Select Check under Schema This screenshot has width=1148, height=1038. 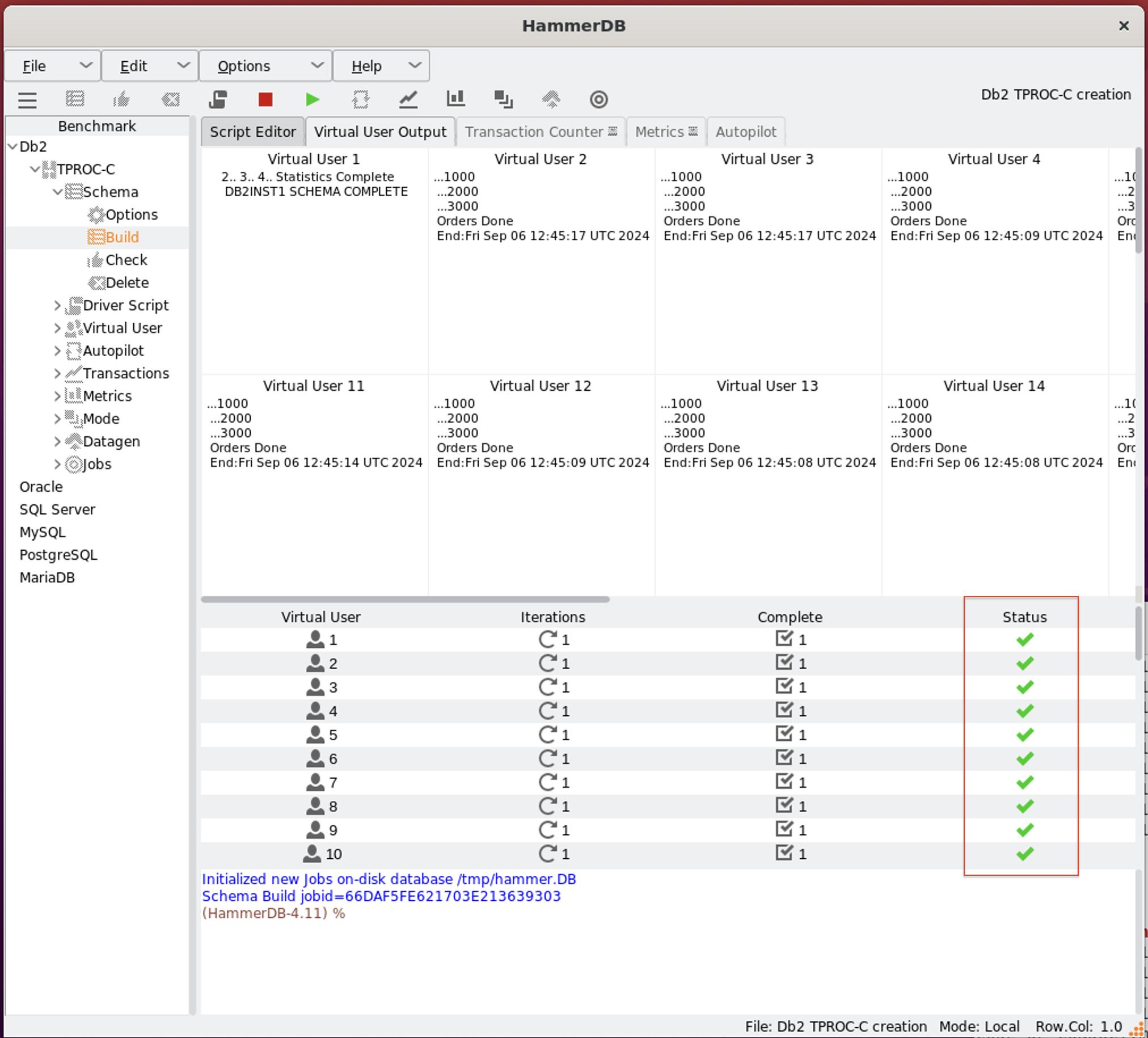click(x=126, y=260)
